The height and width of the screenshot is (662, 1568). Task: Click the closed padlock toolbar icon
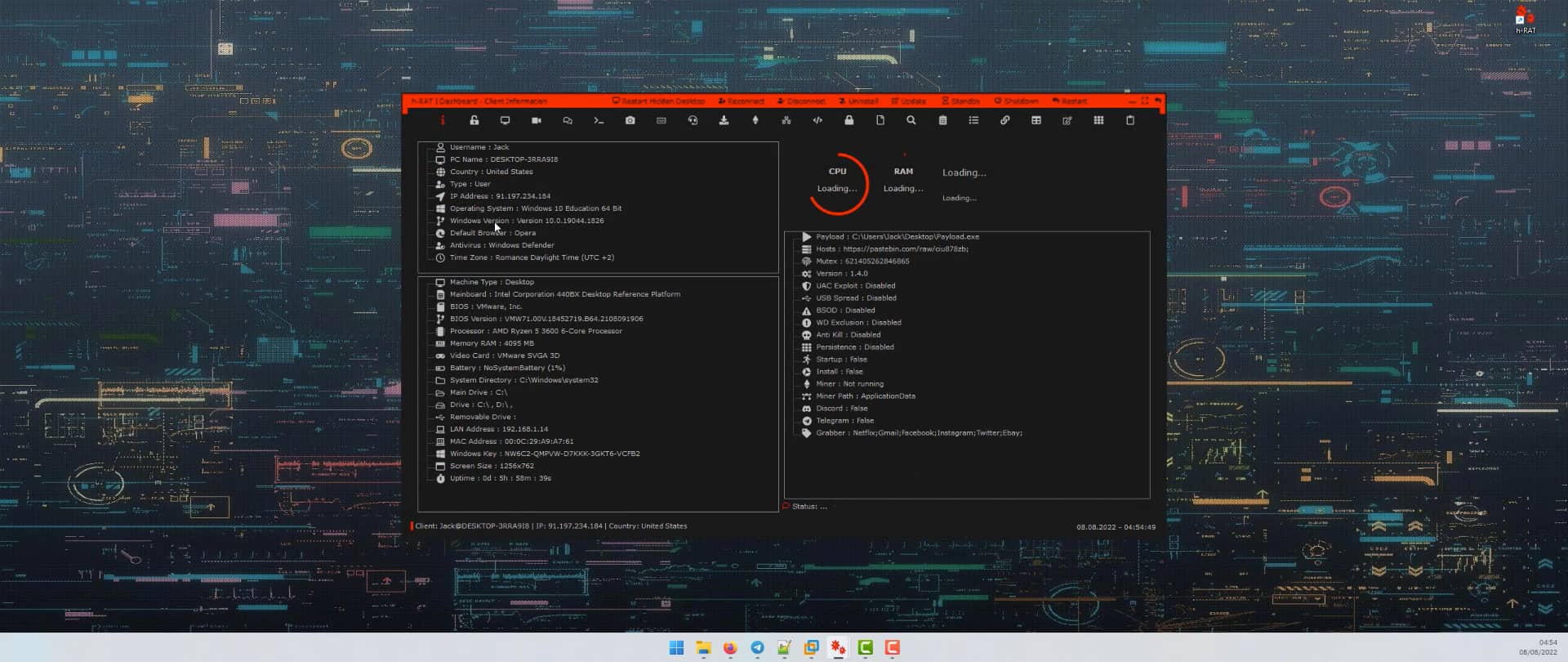(x=849, y=120)
